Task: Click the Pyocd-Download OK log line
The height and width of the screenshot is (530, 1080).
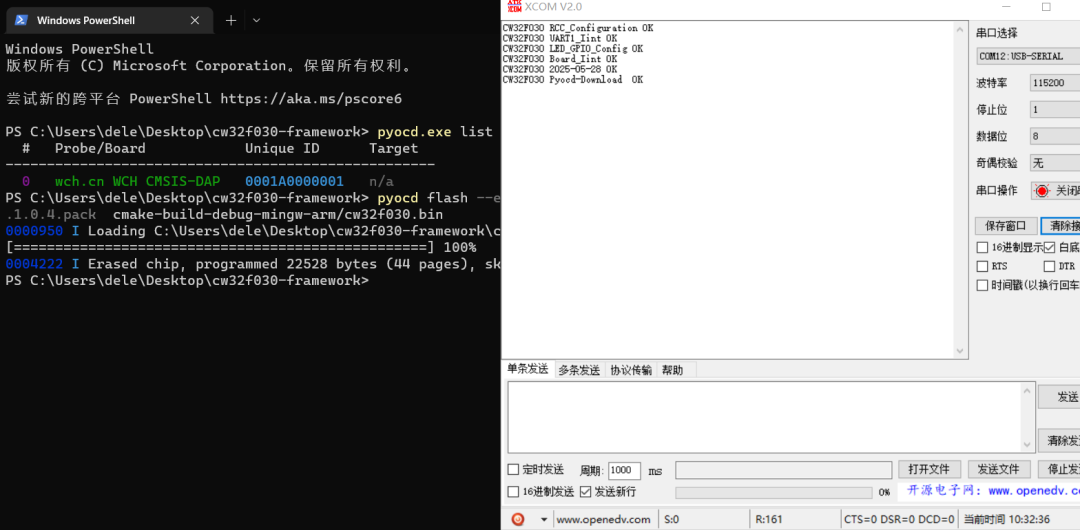Action: coord(572,80)
